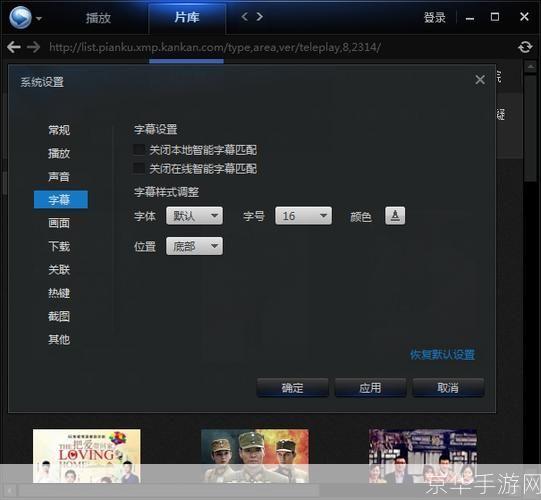Enable 关闭本地智能字幕匹配 checkbox
The image size is (541, 500).
point(139,149)
